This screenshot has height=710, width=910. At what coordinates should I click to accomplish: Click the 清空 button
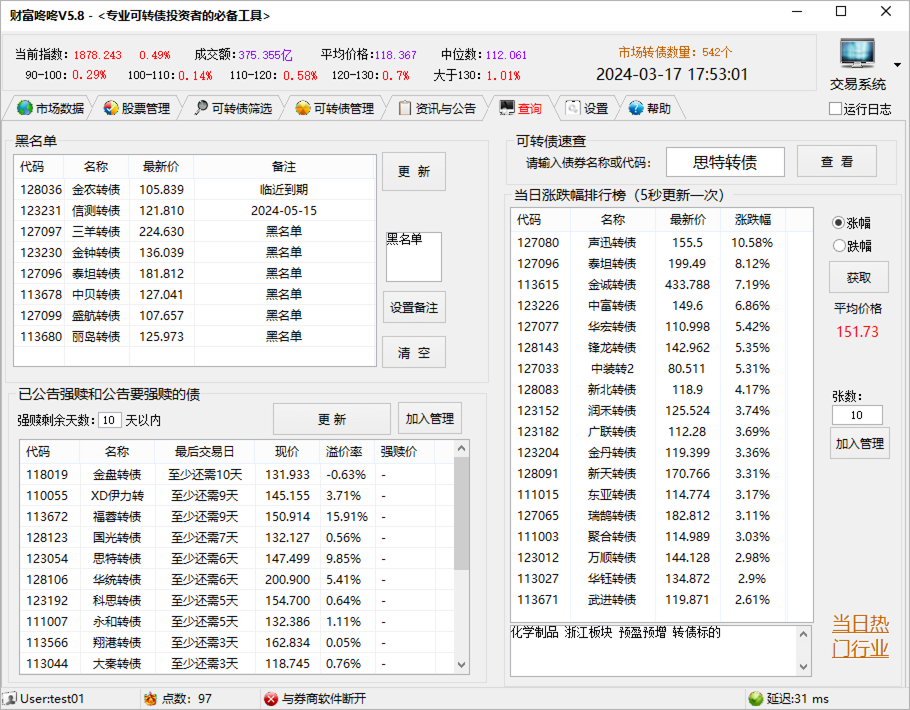click(414, 352)
